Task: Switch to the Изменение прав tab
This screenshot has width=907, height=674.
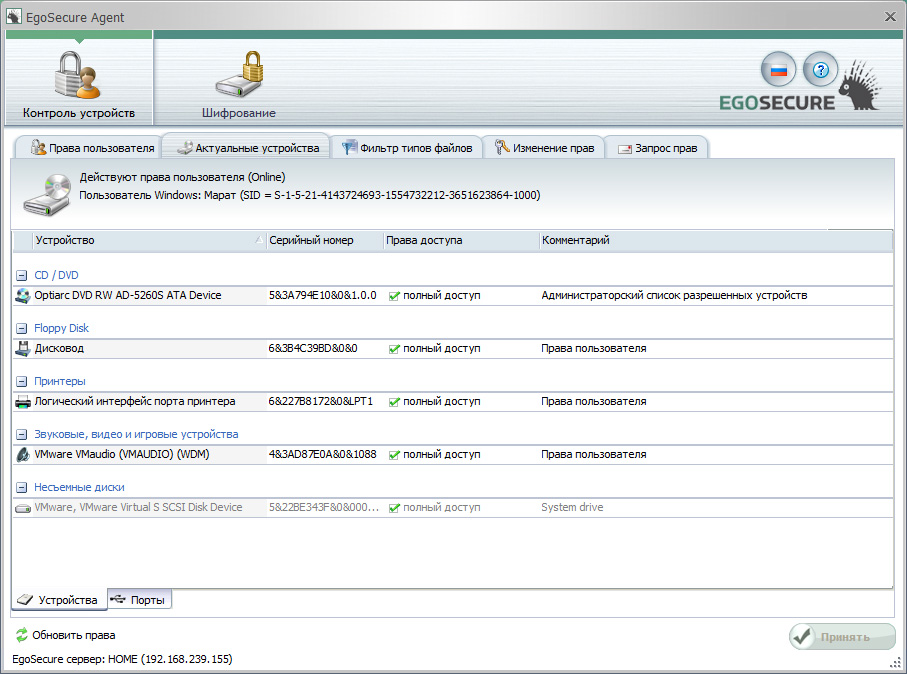Action: (x=544, y=148)
